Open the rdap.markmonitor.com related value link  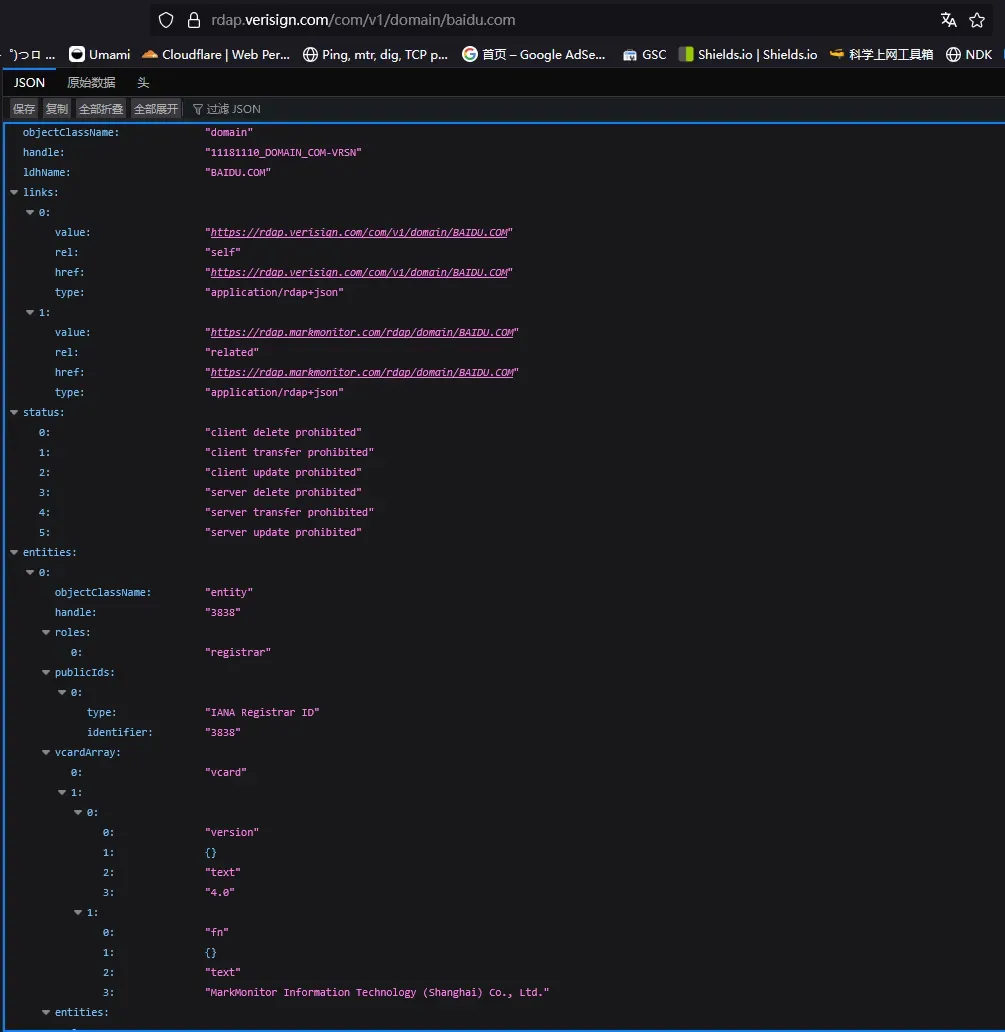tap(361, 332)
